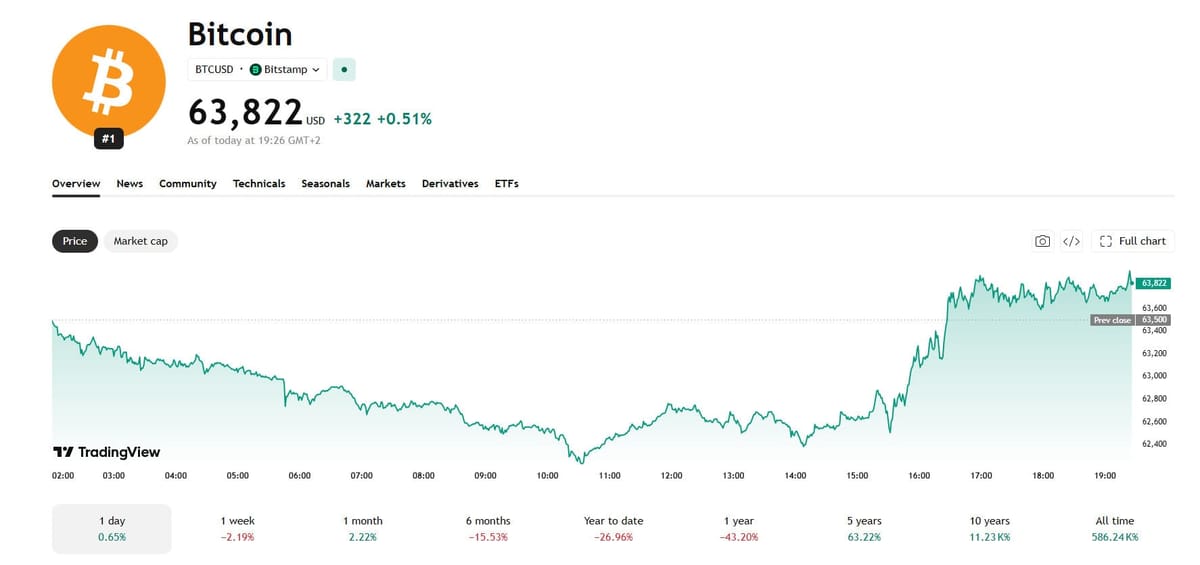Open the embed code icon
The image size is (1200, 565).
[1071, 241]
